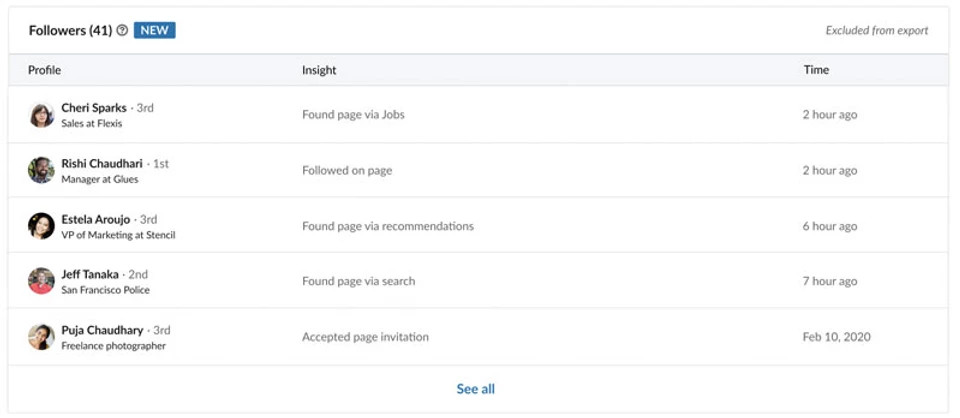Open the See all followers link
The width and height of the screenshot is (960, 418).
click(x=476, y=389)
